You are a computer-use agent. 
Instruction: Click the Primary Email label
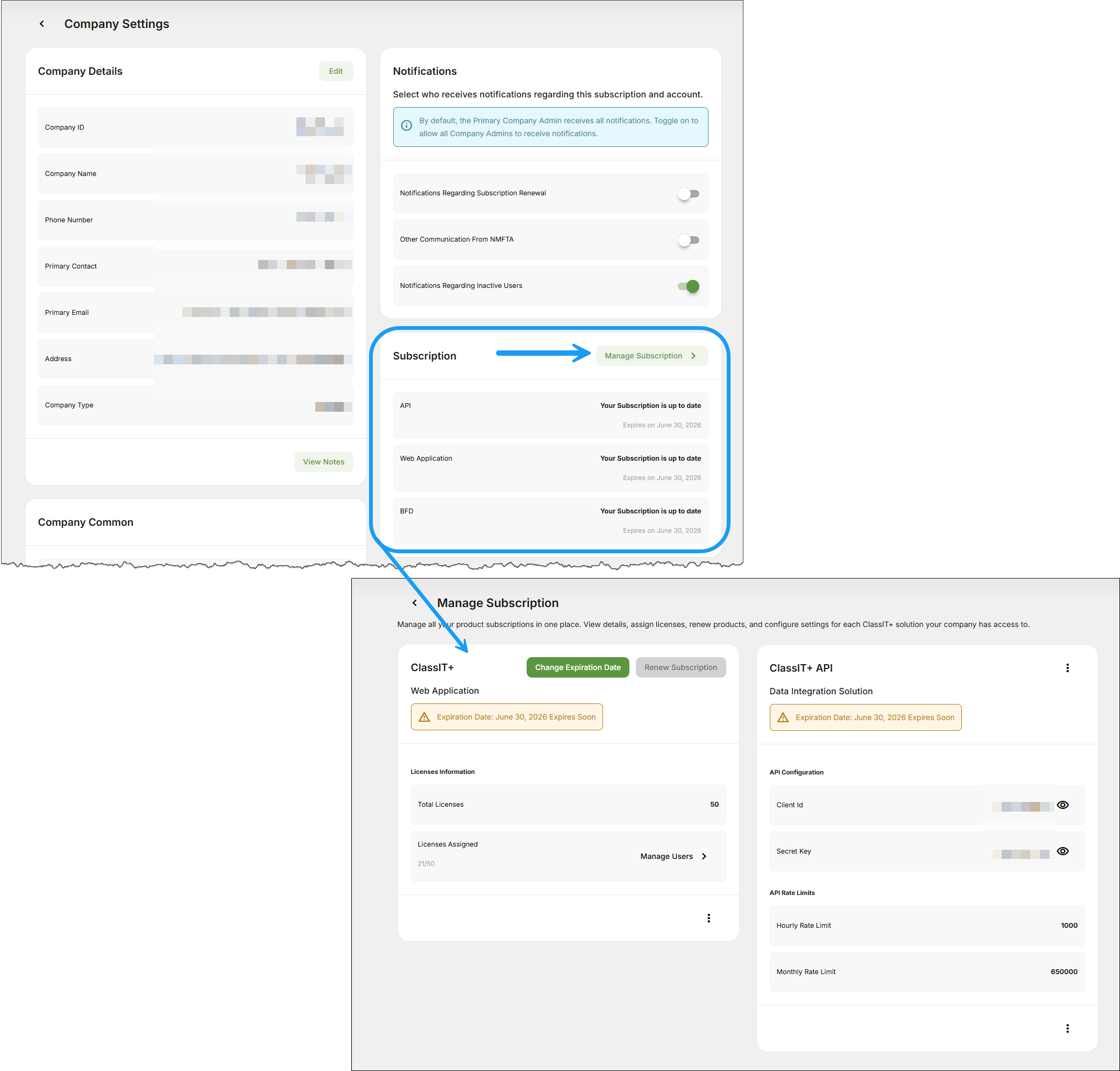(x=67, y=312)
